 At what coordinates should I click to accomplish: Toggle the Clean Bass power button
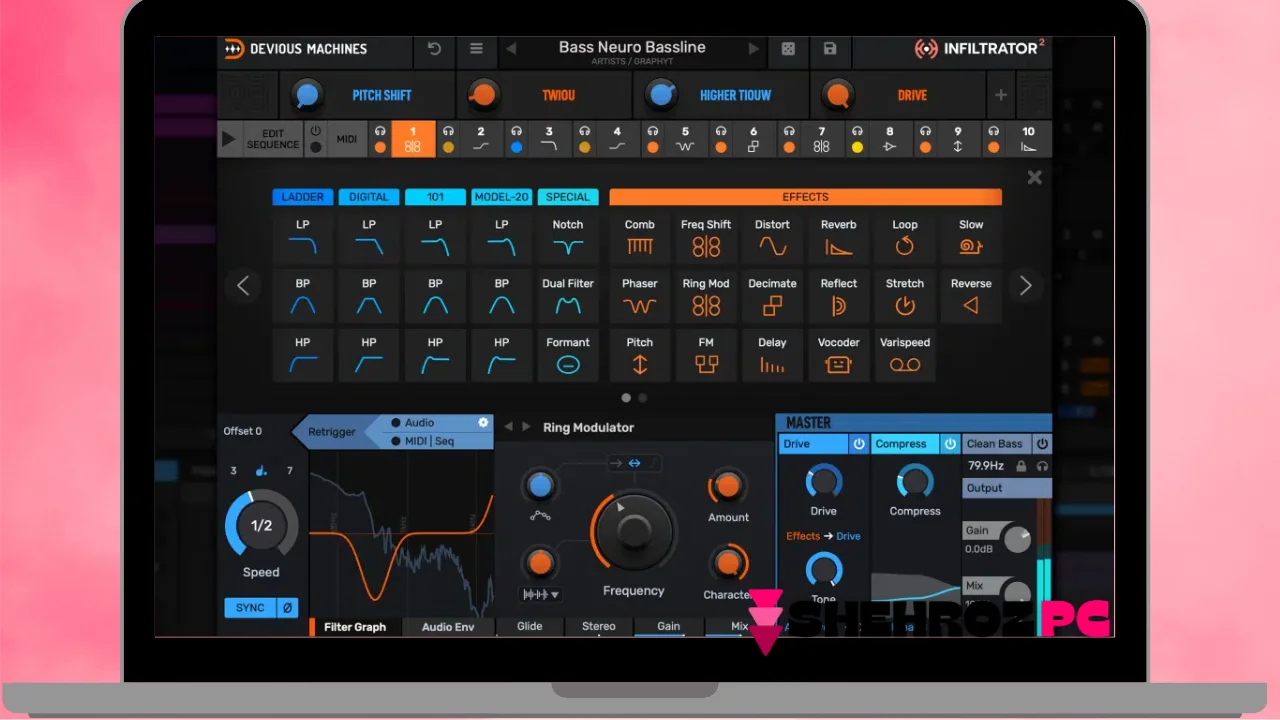[1042, 444]
